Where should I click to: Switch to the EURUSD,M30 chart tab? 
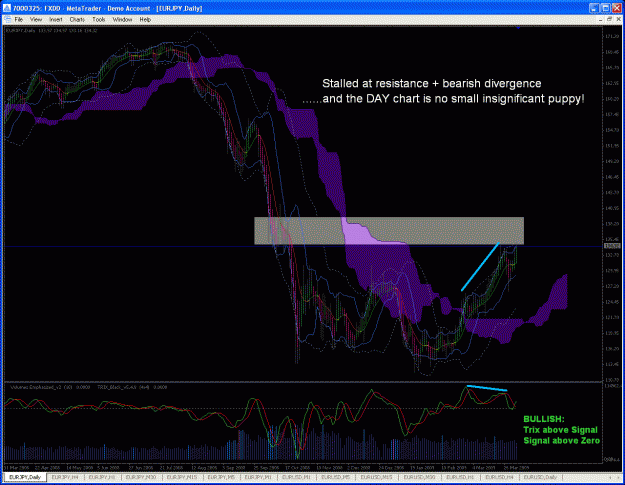click(x=419, y=477)
